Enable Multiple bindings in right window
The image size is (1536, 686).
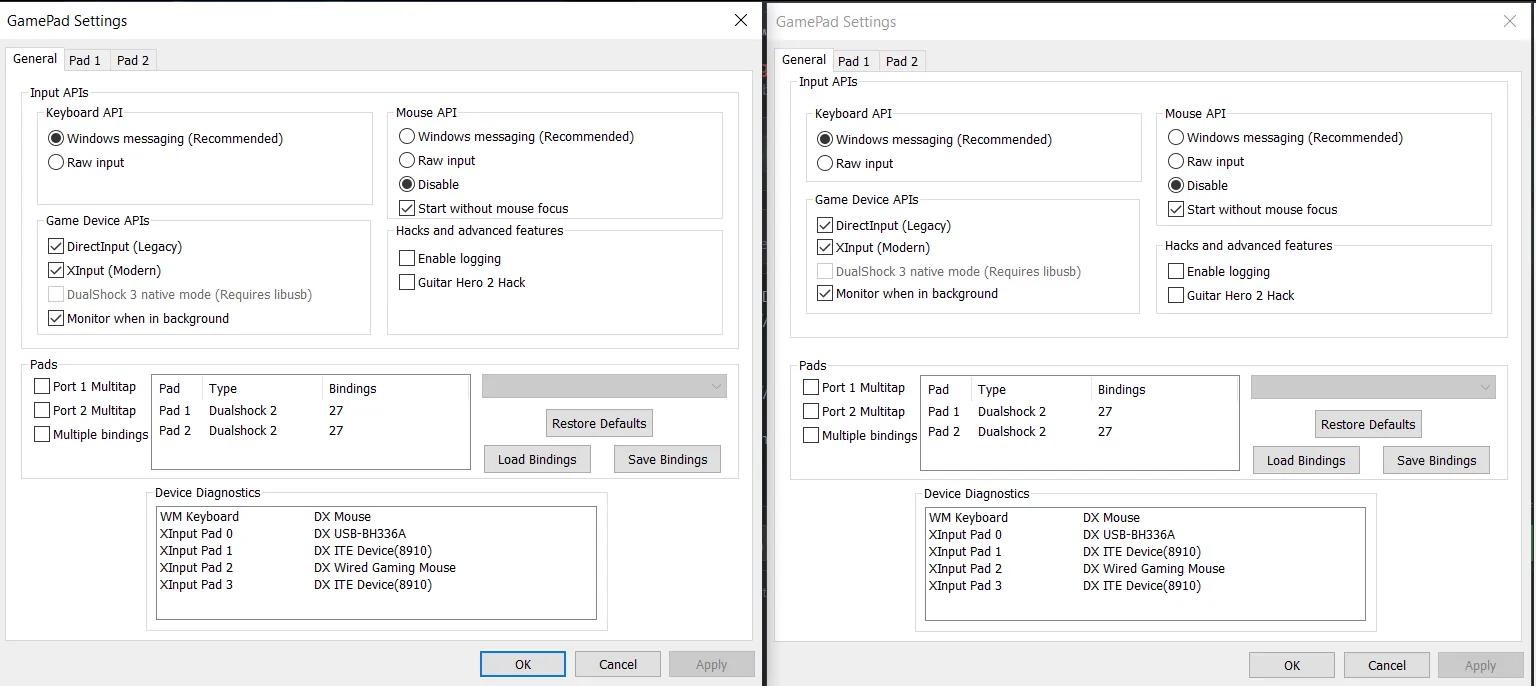click(x=811, y=435)
